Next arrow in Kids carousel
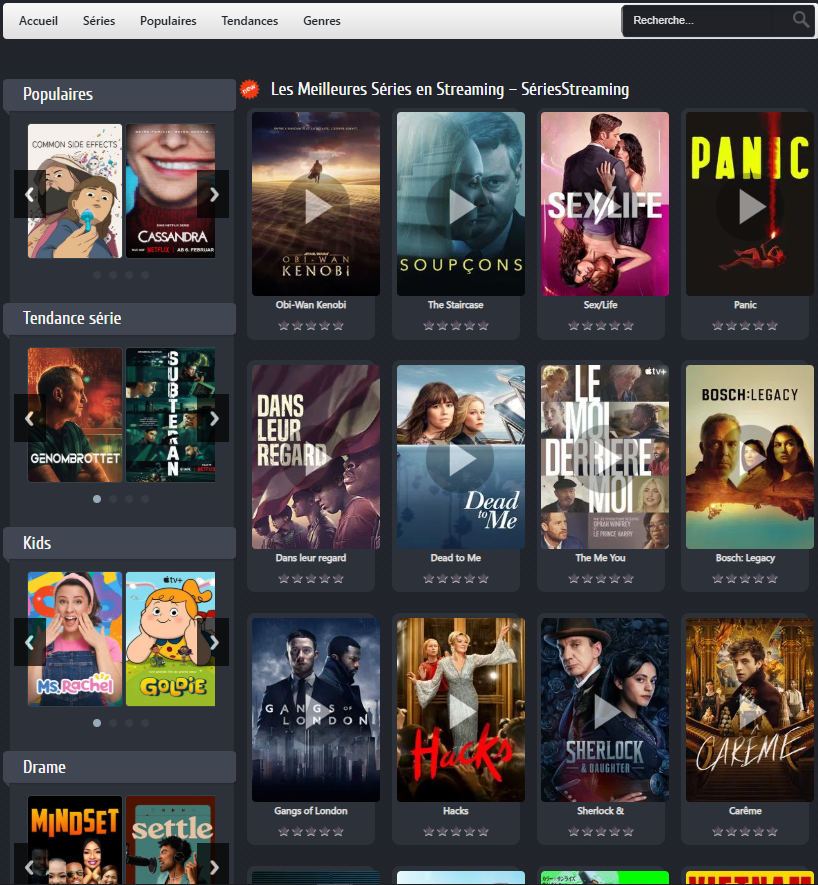Viewport: 818px width, 885px height. [213, 642]
